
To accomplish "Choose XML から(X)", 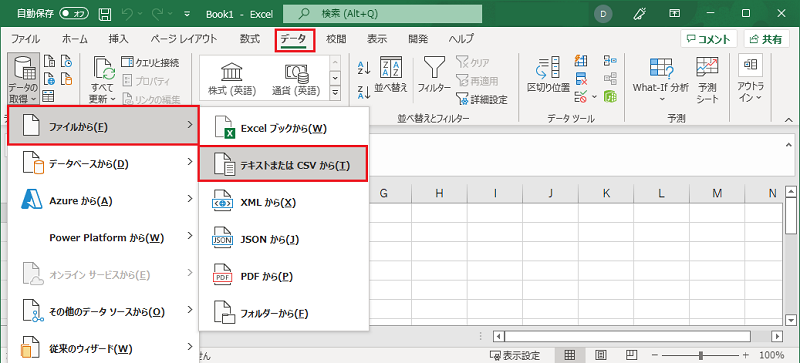I will pos(284,203).
